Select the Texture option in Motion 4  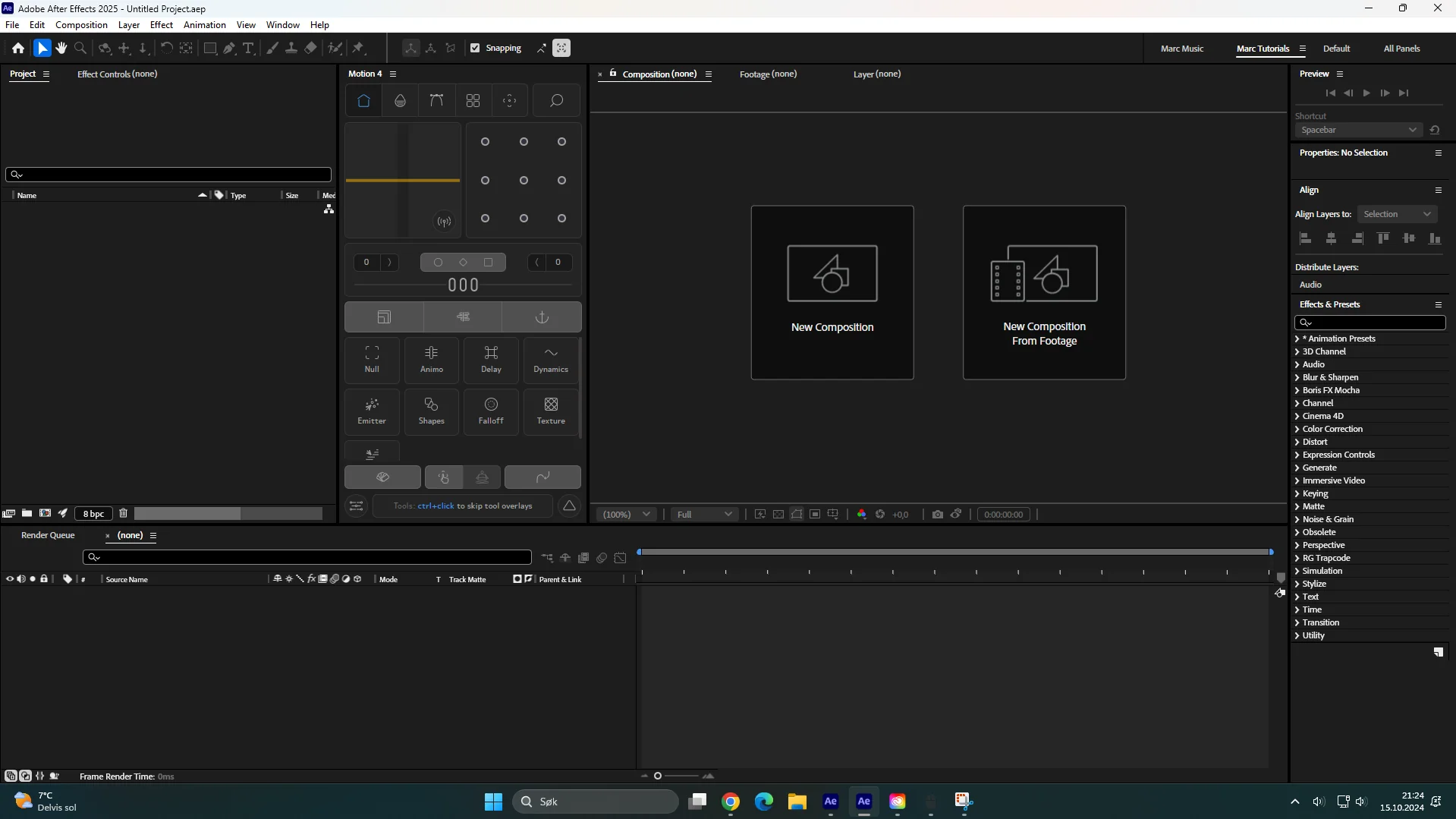(x=550, y=411)
